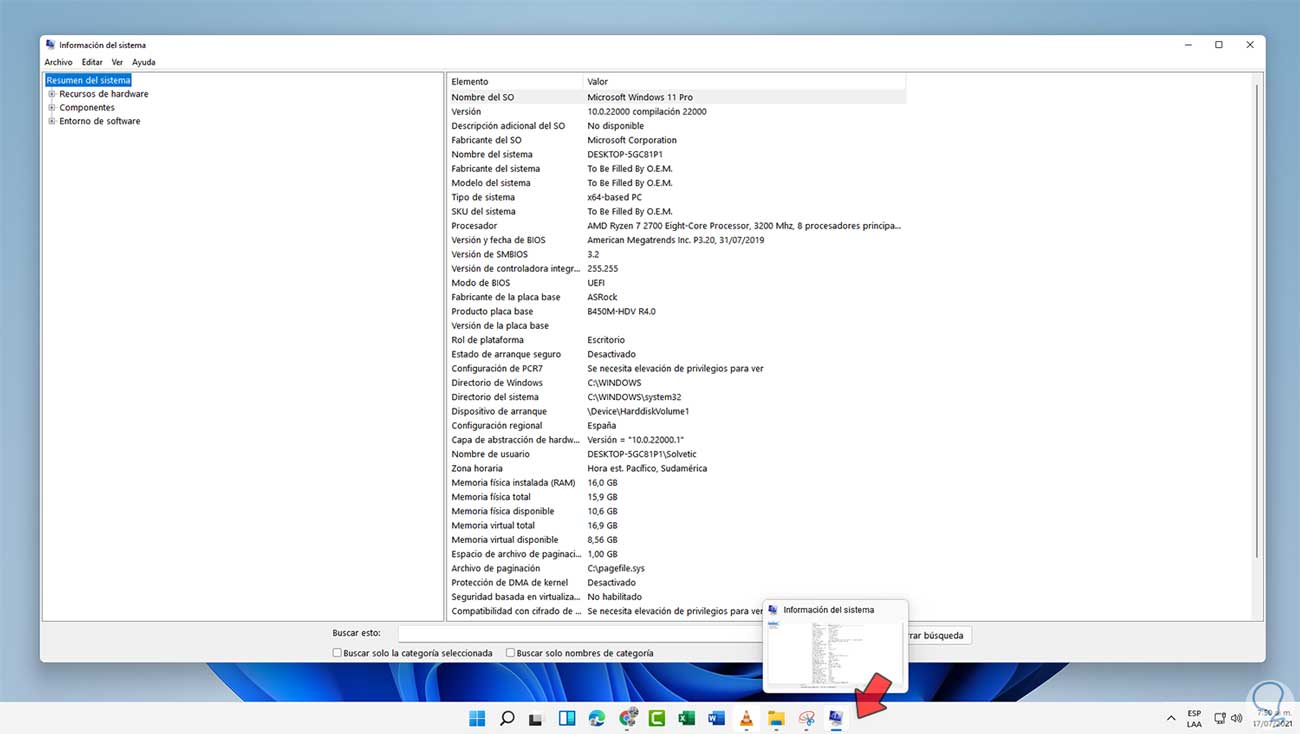
Task: Click the 'DESKTOP-5GC81P1\Solvetic' user value
Action: click(x=642, y=454)
